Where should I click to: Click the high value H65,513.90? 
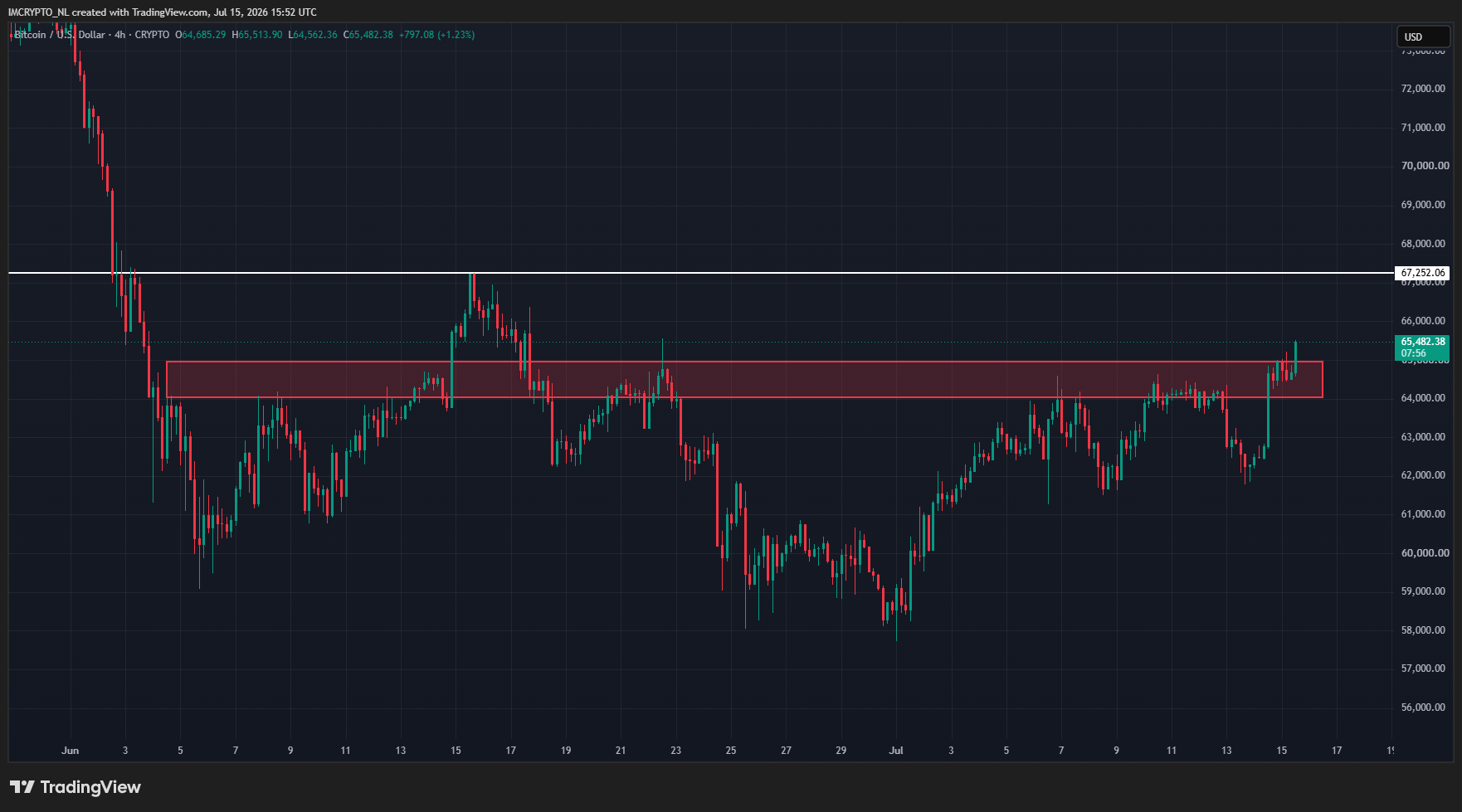256,35
